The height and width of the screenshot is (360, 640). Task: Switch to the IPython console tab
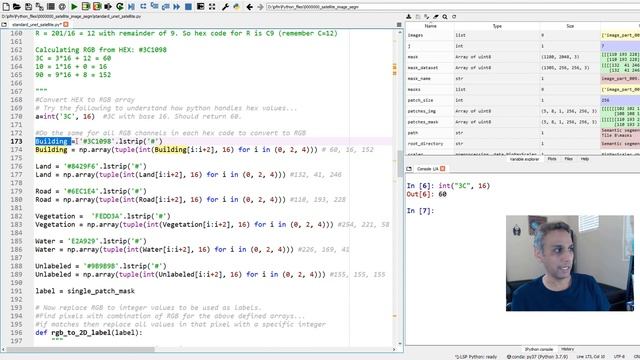coord(538,349)
